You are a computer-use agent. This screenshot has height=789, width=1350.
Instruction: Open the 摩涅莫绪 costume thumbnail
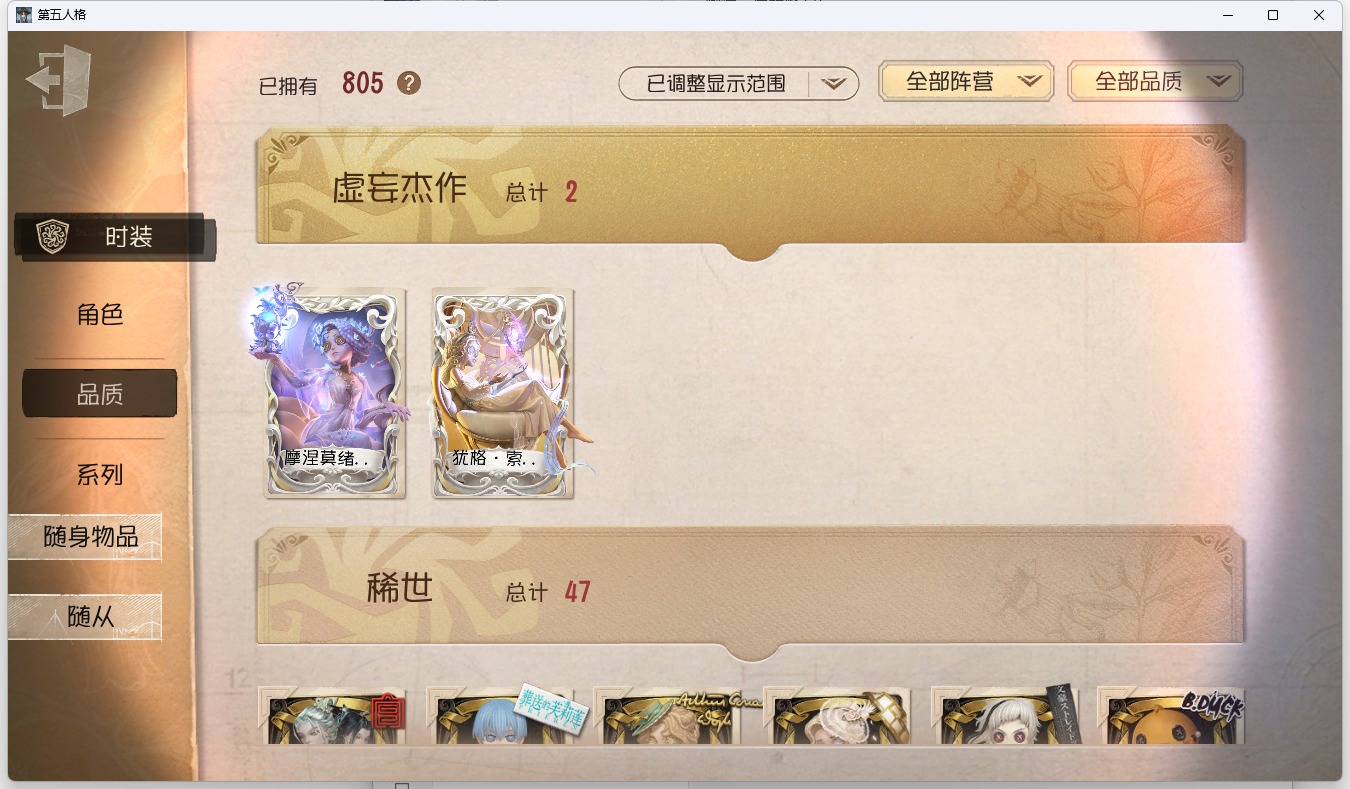coord(335,392)
